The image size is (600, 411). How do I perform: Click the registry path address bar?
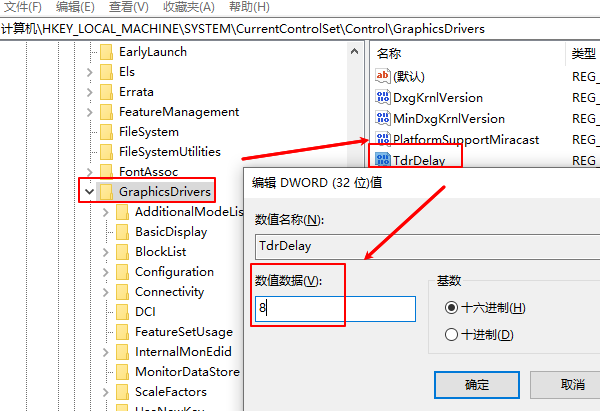pos(300,29)
